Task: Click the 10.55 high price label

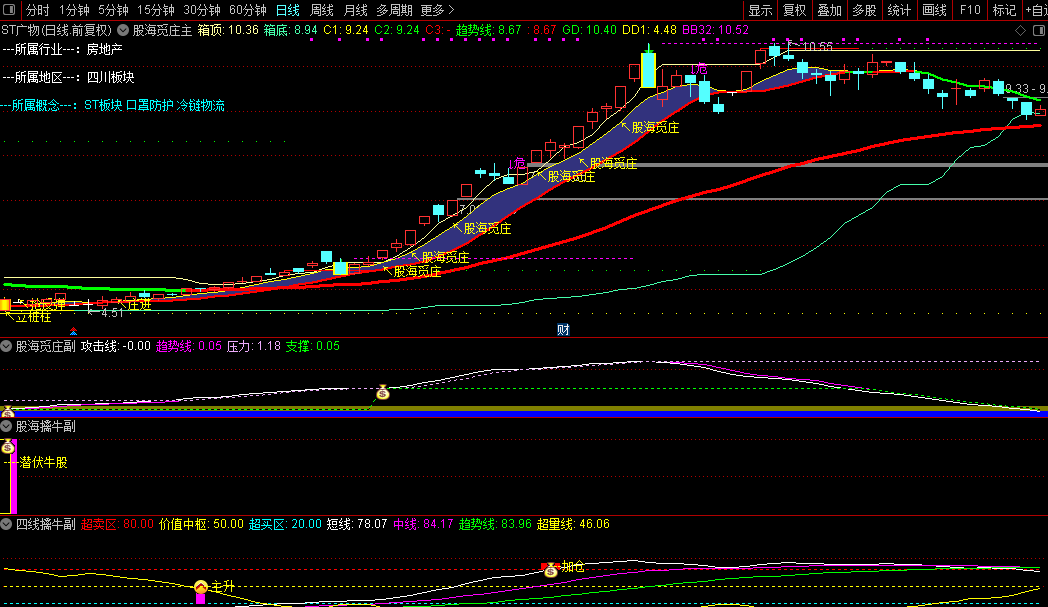Action: pos(818,47)
